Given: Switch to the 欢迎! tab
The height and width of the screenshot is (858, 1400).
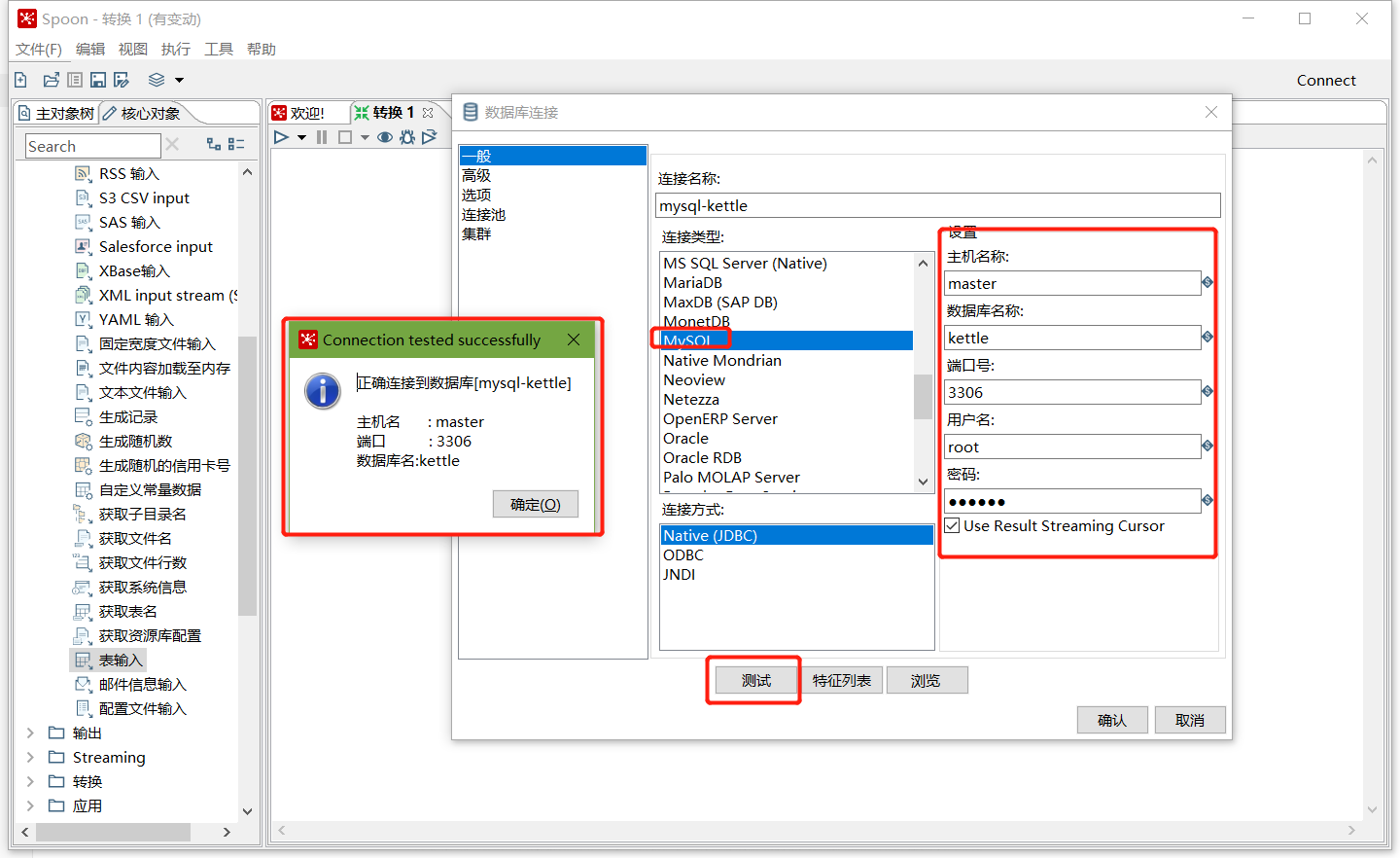Looking at the screenshot, I should (x=298, y=113).
